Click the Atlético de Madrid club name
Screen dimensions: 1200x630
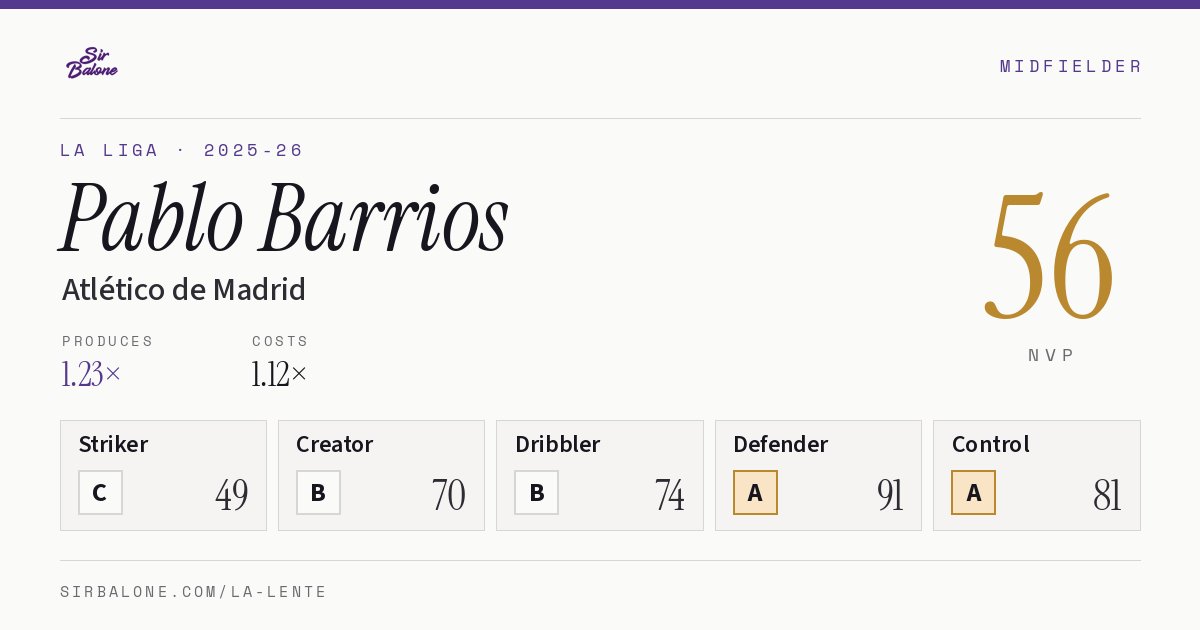click(x=184, y=290)
